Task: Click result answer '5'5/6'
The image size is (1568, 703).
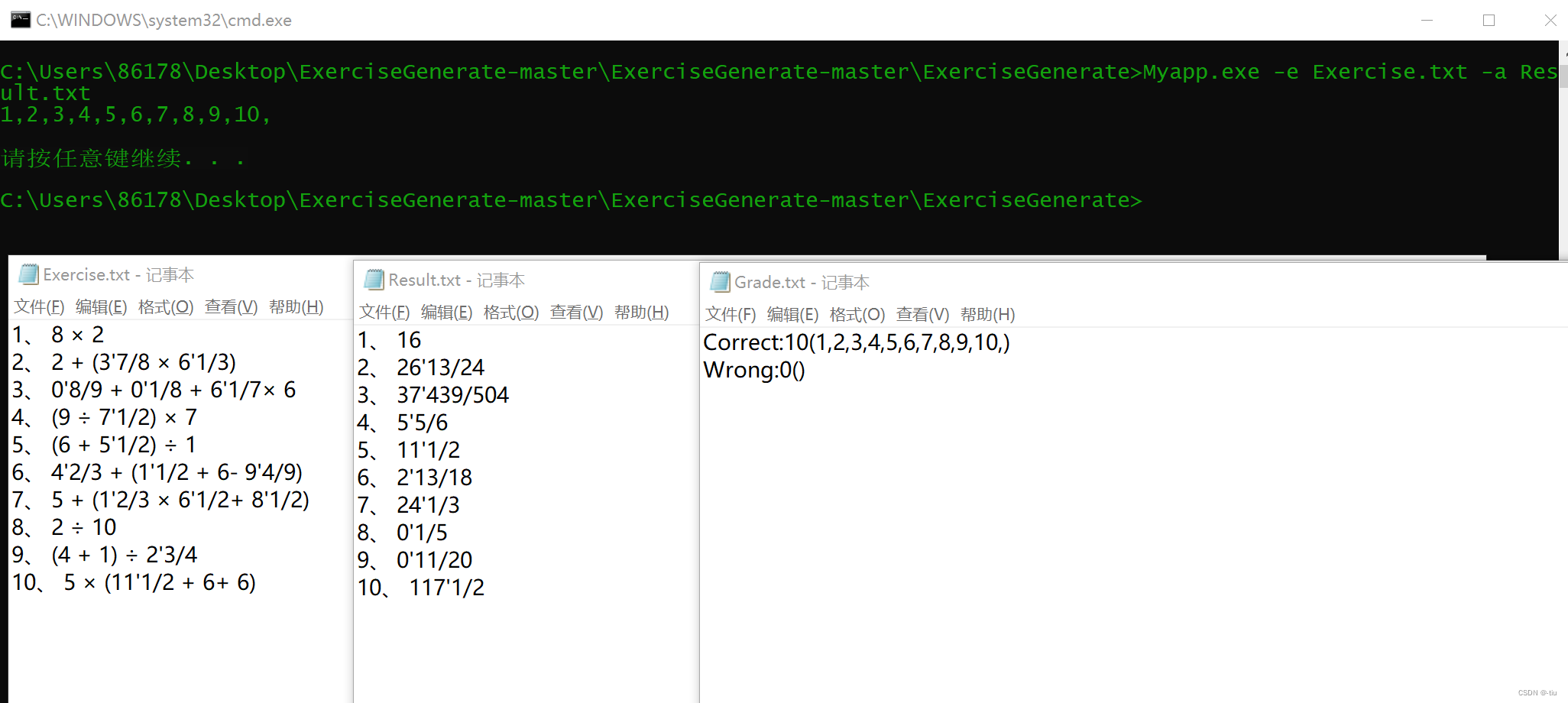Action: [423, 423]
